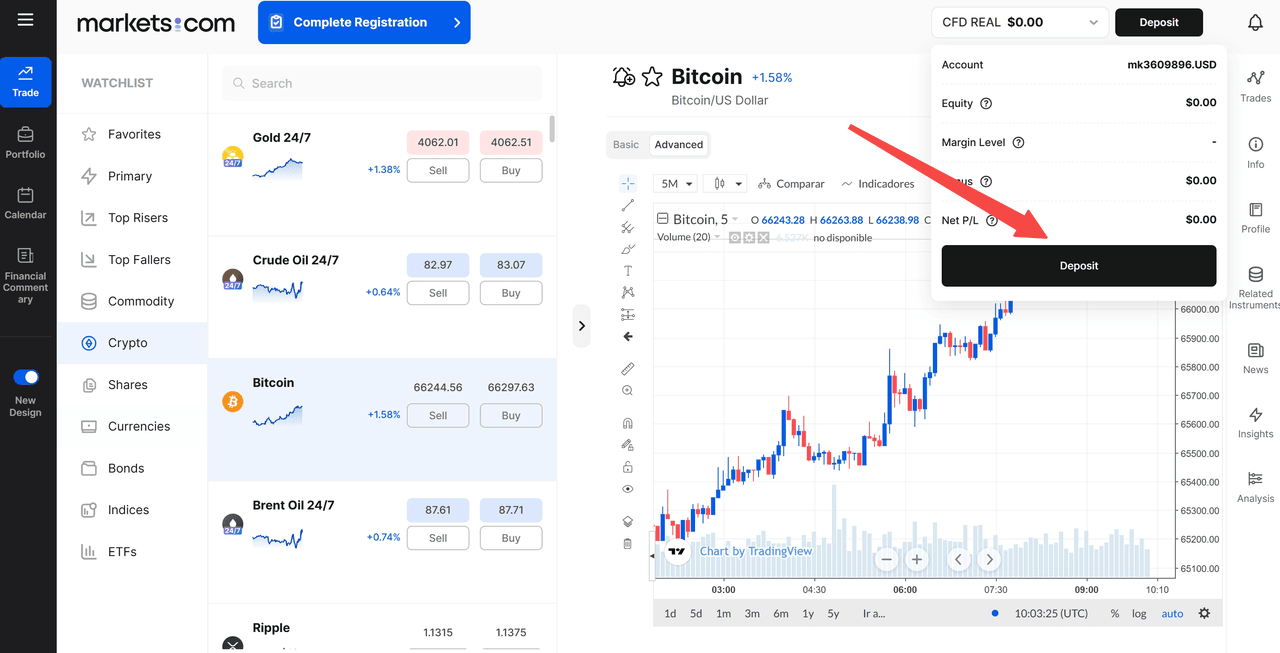Open the Profile side panel
Image resolution: width=1280 pixels, height=653 pixels.
click(x=1256, y=217)
